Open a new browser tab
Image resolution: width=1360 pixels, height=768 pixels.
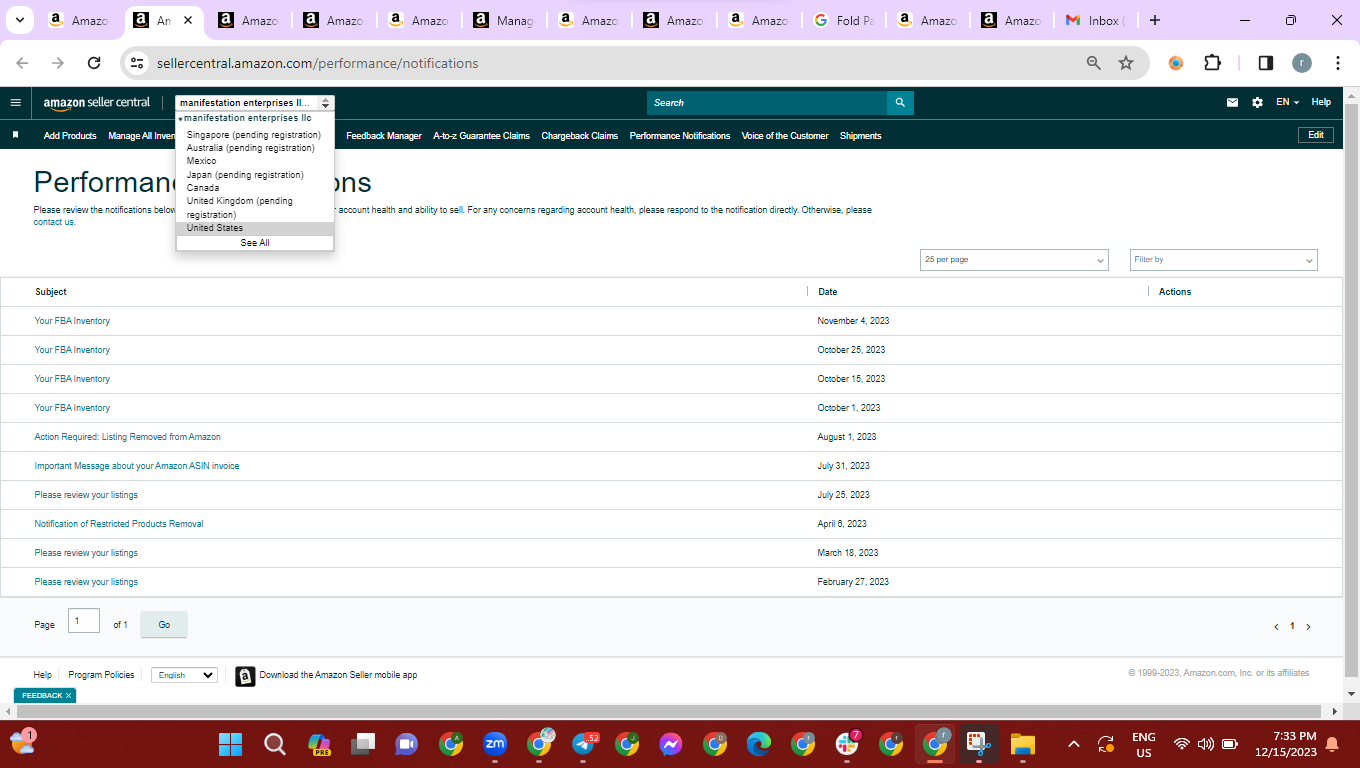point(1155,20)
